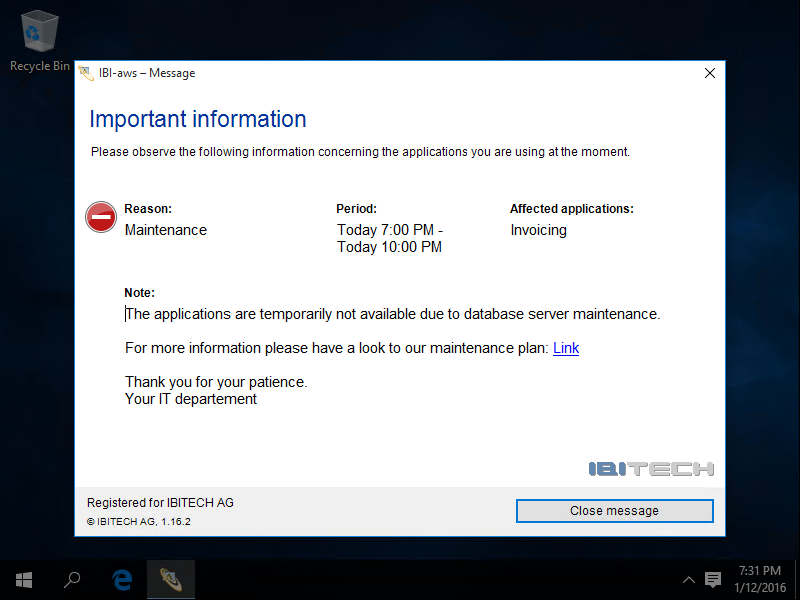
Task: Click the IBITECH logo in the dialog
Action: pos(651,468)
